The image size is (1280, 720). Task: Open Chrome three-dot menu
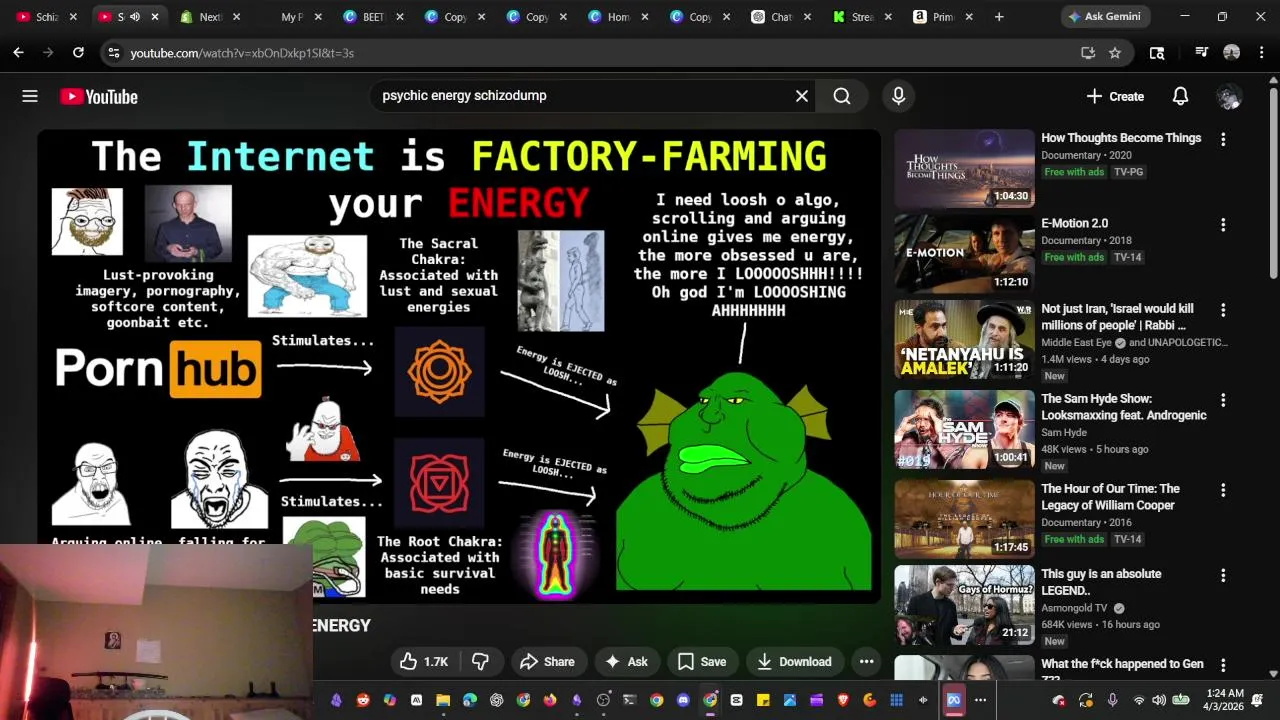click(x=1260, y=53)
